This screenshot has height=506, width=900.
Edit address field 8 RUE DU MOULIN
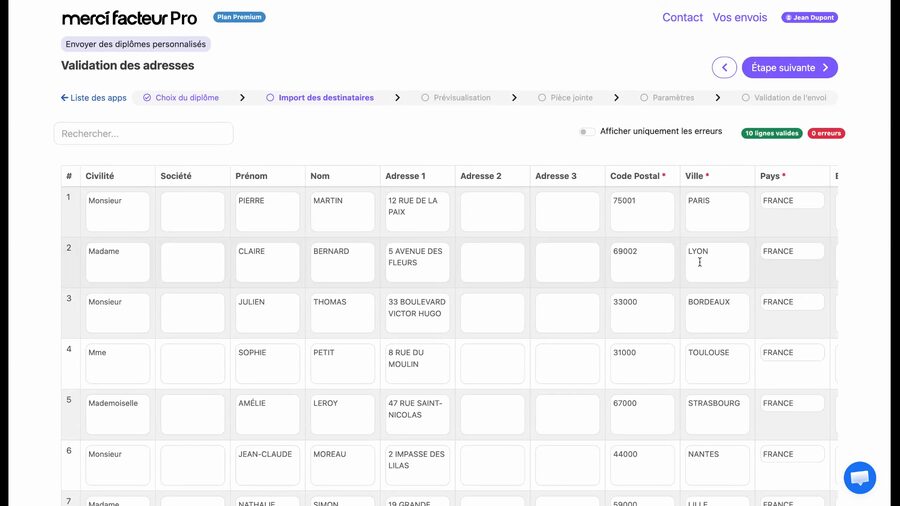click(x=417, y=364)
